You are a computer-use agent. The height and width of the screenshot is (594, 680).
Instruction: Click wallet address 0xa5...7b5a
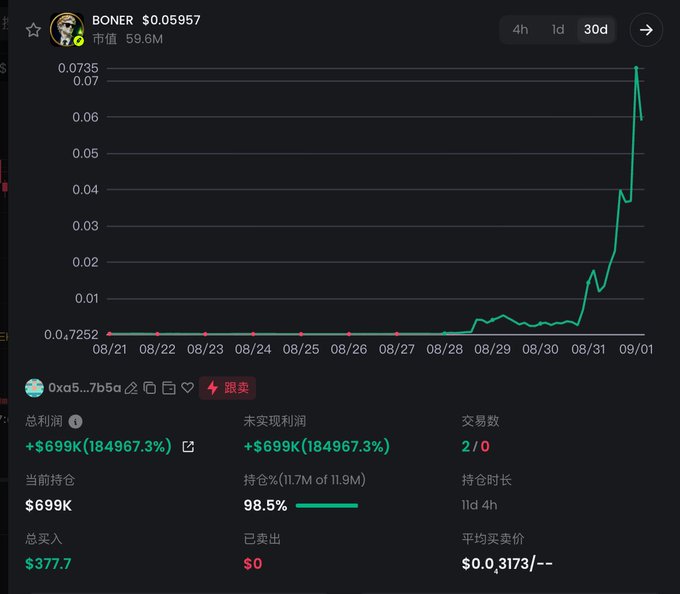[85, 388]
